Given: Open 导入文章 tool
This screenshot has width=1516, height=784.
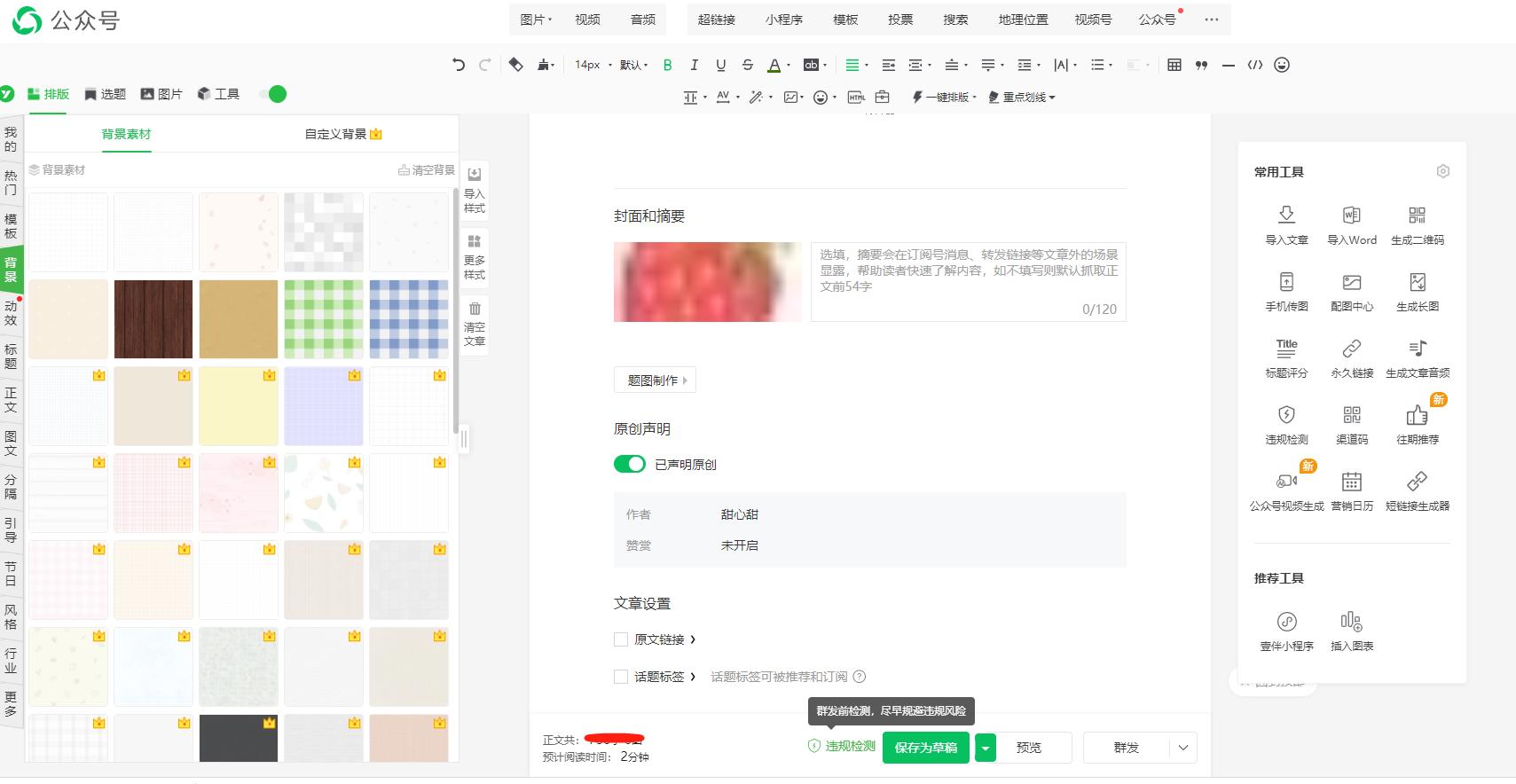Looking at the screenshot, I should click(1286, 225).
